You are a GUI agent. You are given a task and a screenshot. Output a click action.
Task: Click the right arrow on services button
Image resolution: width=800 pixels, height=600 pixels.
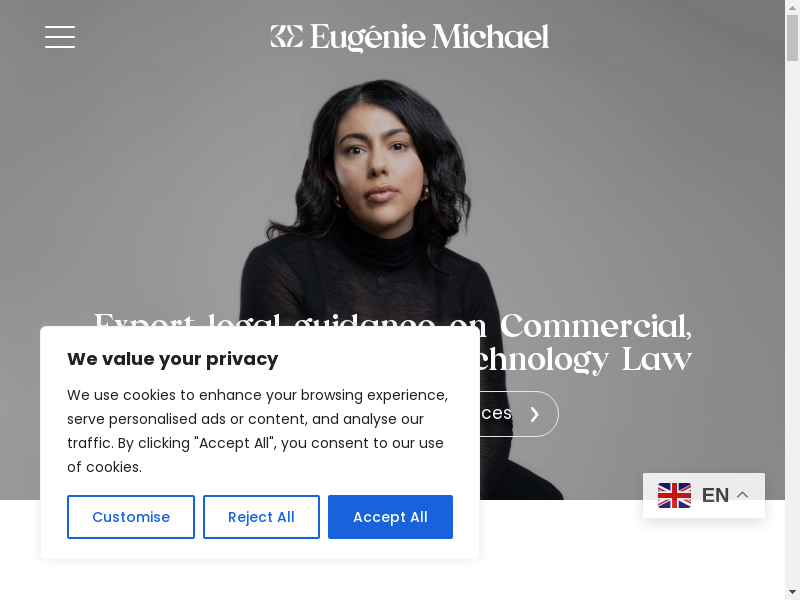(x=534, y=414)
